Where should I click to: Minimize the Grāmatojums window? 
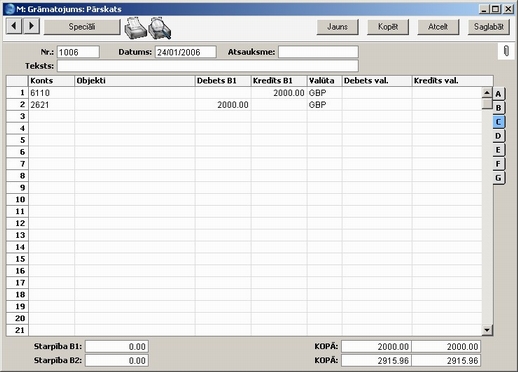(484, 9)
